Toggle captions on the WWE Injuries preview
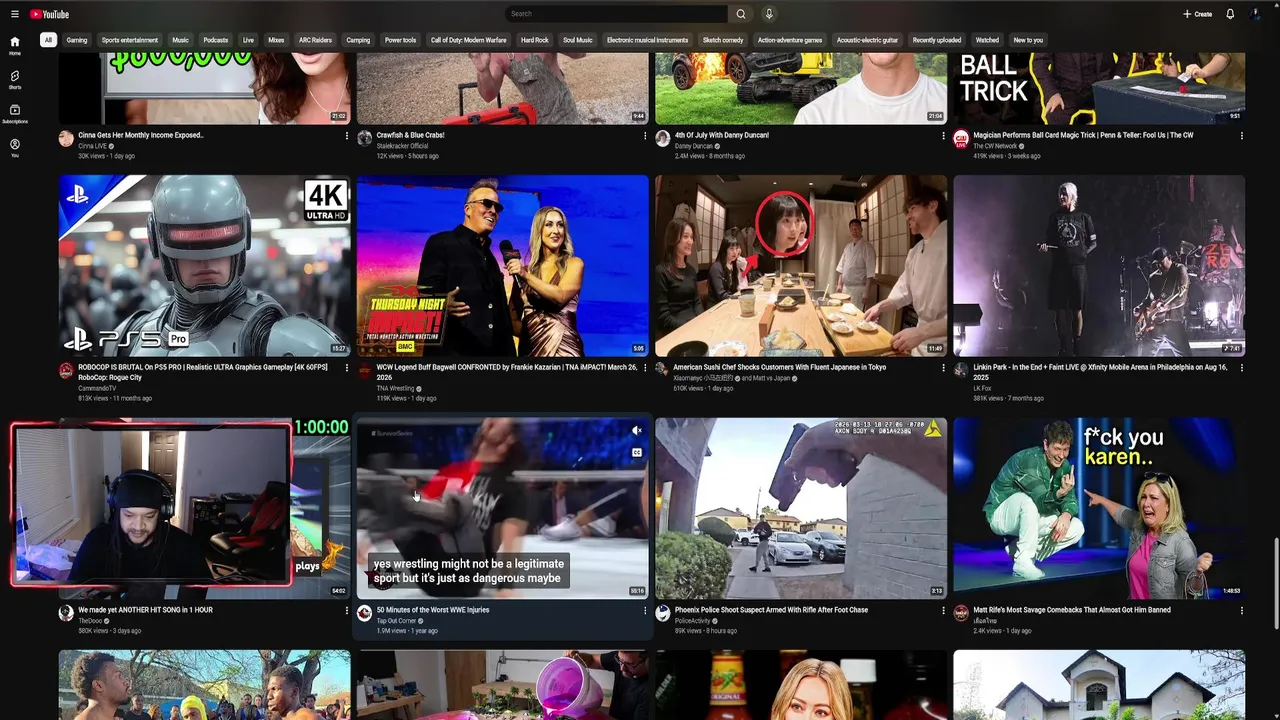Screen dimensions: 1280x720 coord(637,452)
